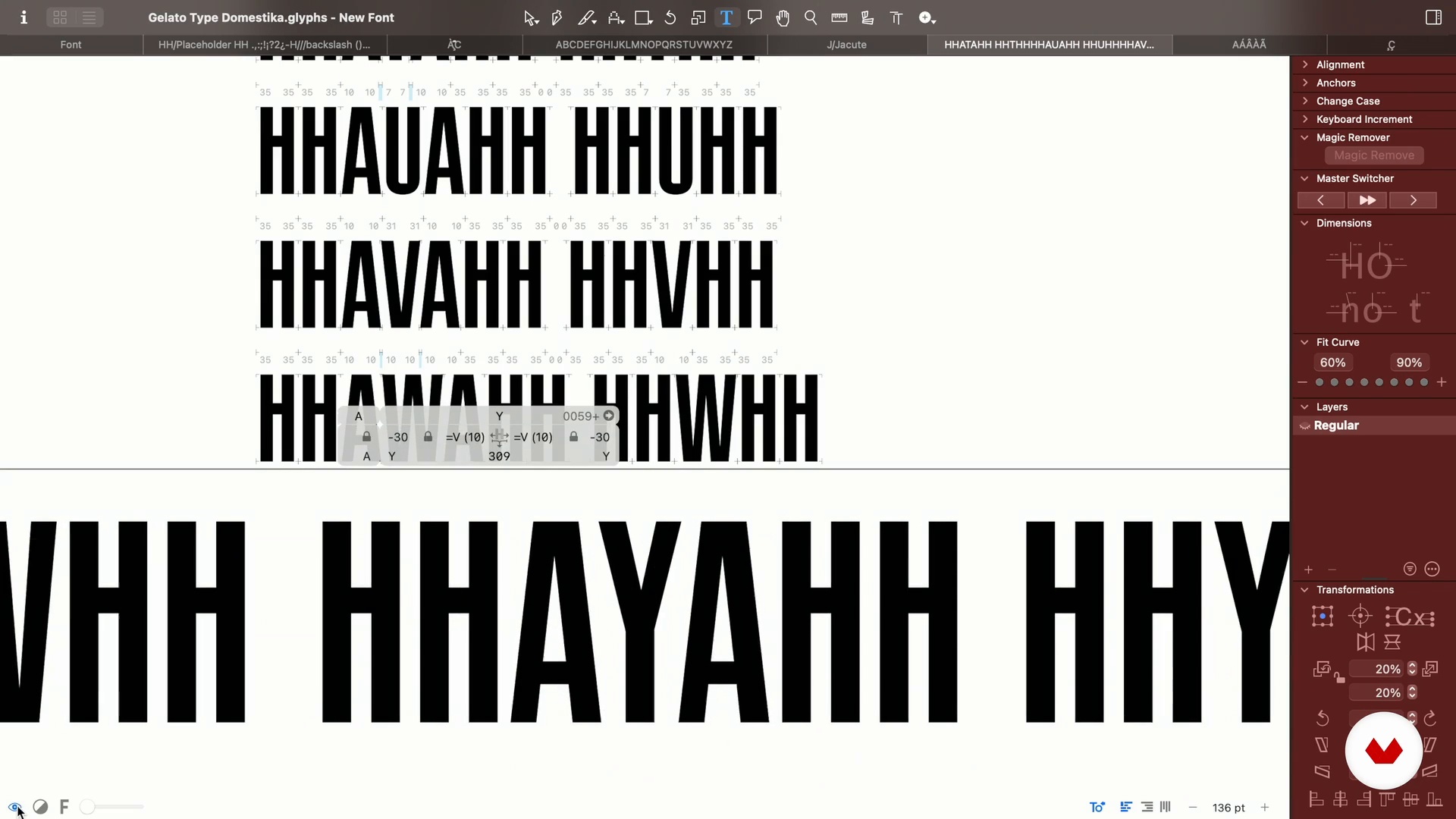
Task: Select the Zoom magnifier tool
Action: (811, 17)
